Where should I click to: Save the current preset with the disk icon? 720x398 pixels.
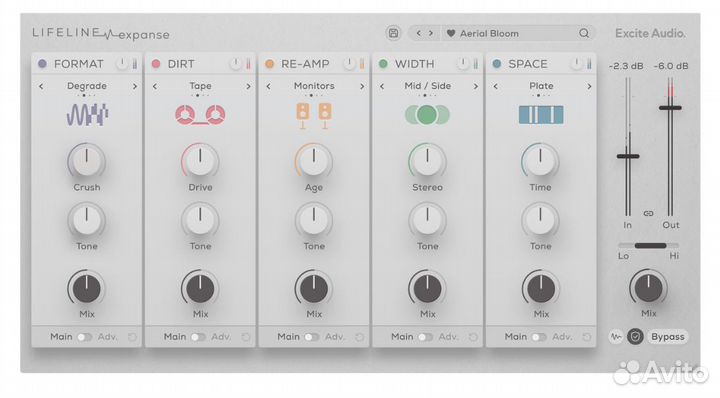pos(394,33)
